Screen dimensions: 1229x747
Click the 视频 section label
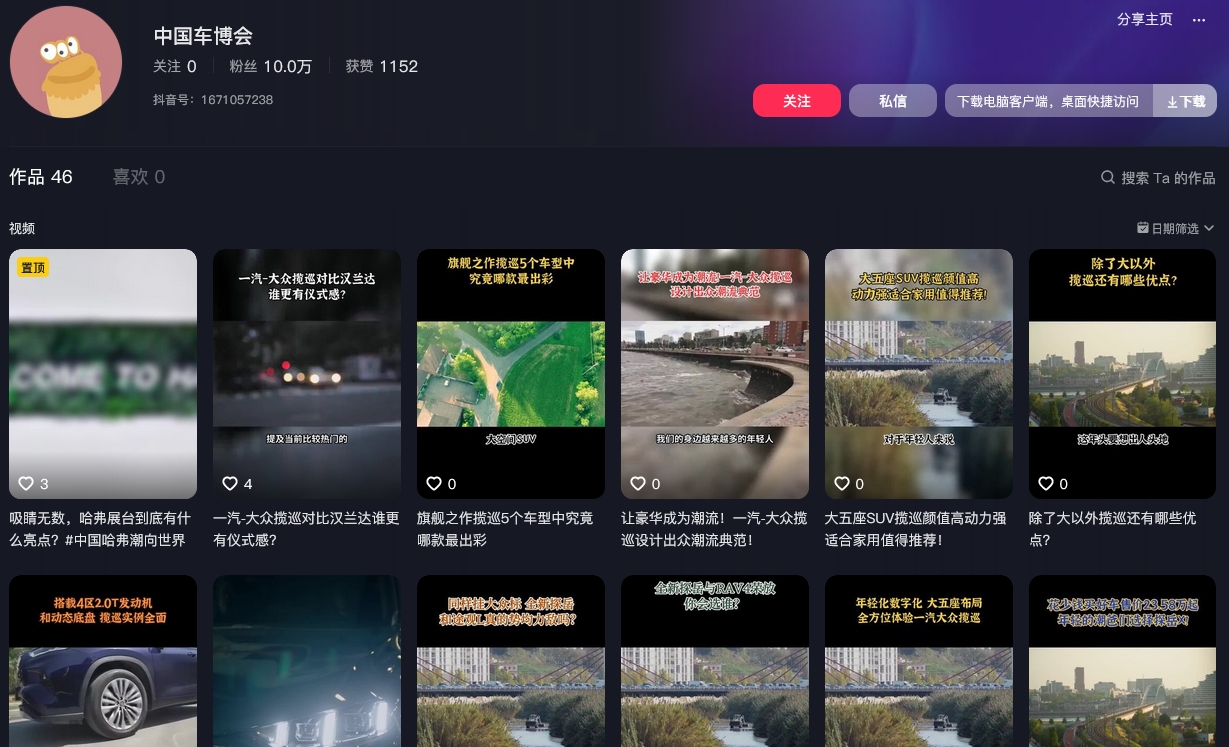(22, 228)
